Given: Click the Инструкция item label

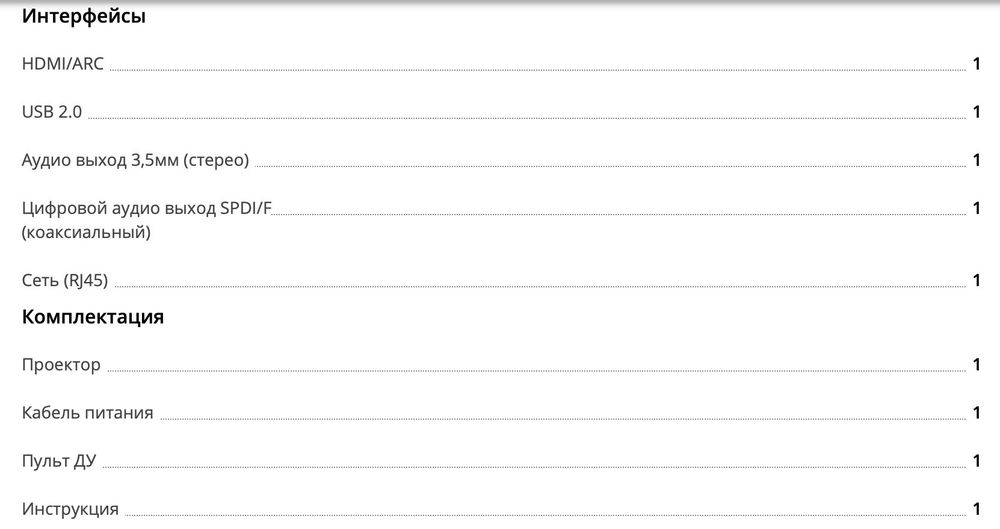Looking at the screenshot, I should (x=70, y=509).
